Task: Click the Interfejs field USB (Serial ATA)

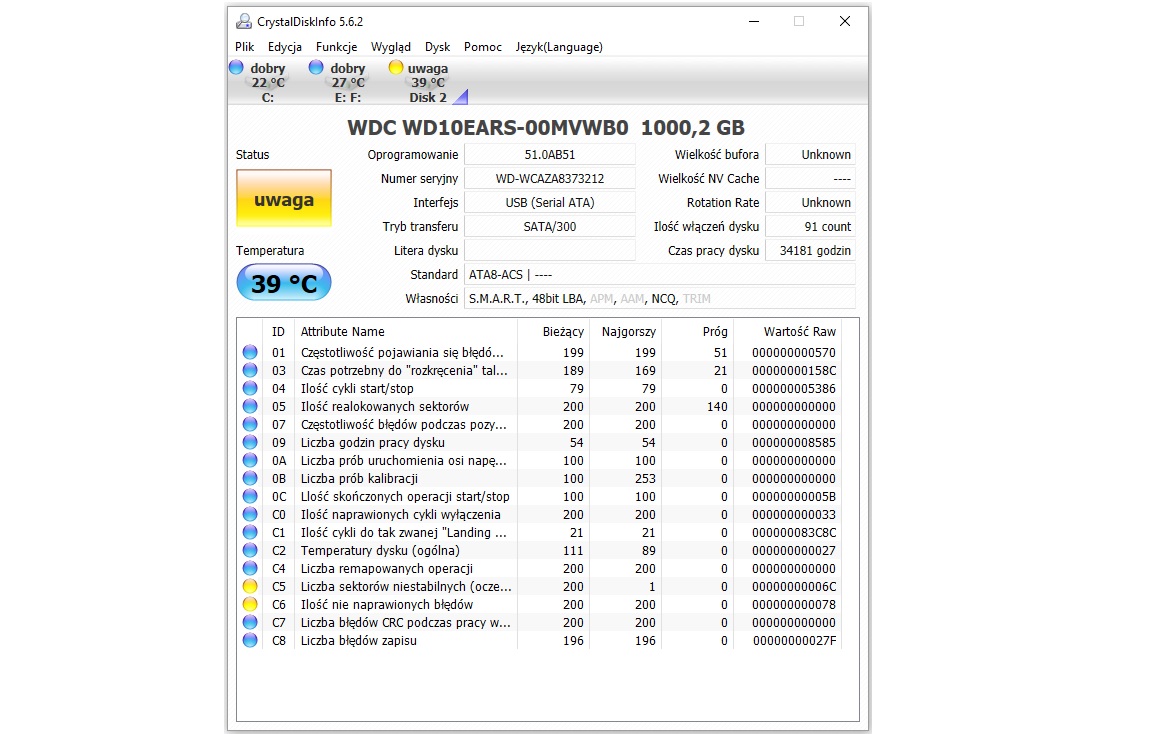Action: click(550, 203)
